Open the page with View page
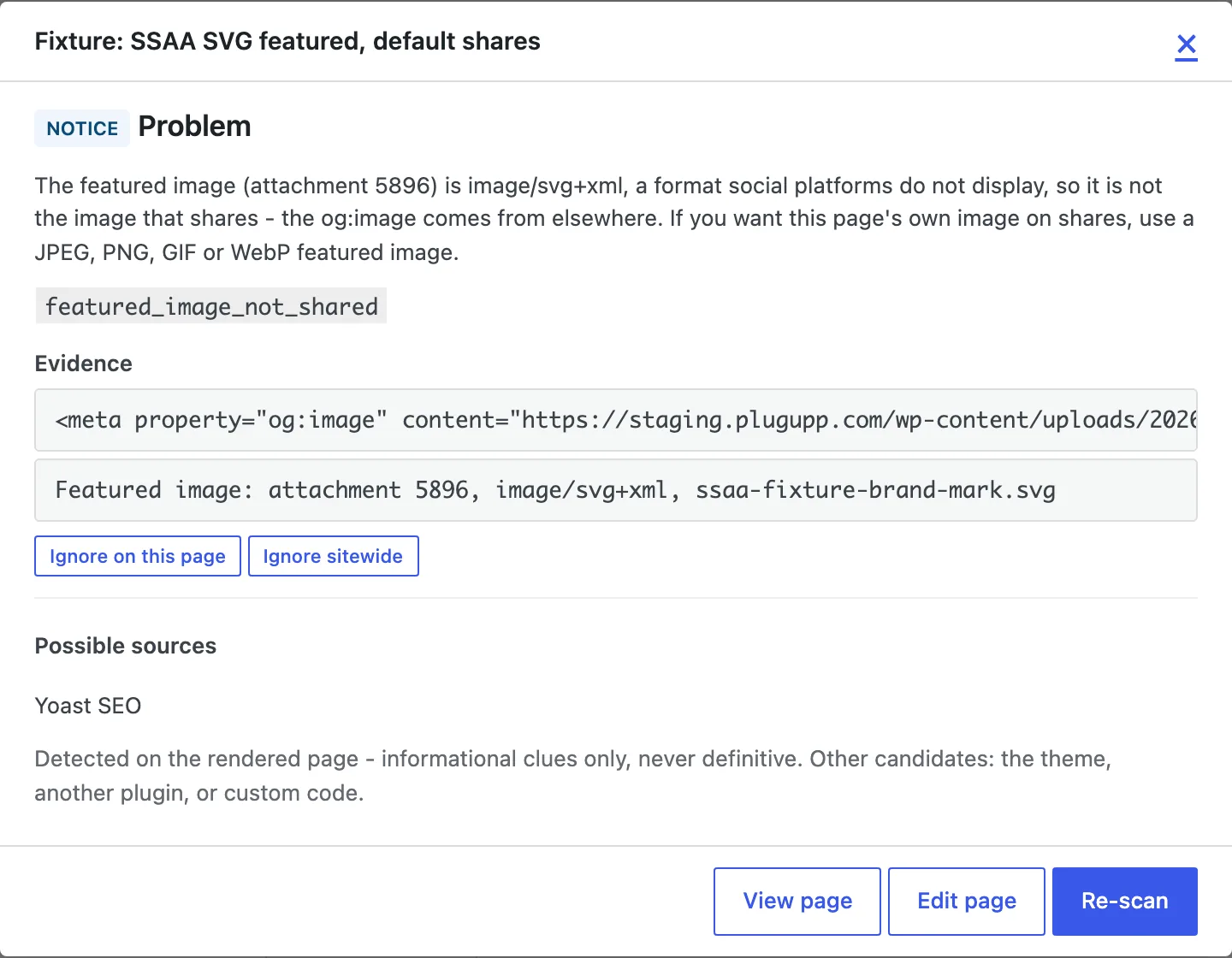1232x958 pixels. (797, 901)
